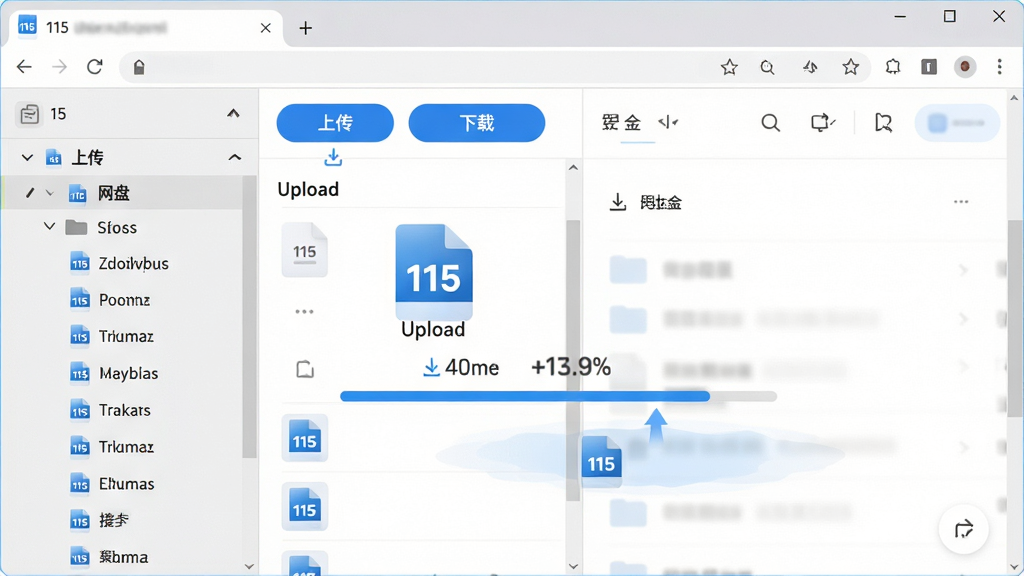Click the blue download icon above the Upload heading
The image size is (1024, 576).
(333, 157)
